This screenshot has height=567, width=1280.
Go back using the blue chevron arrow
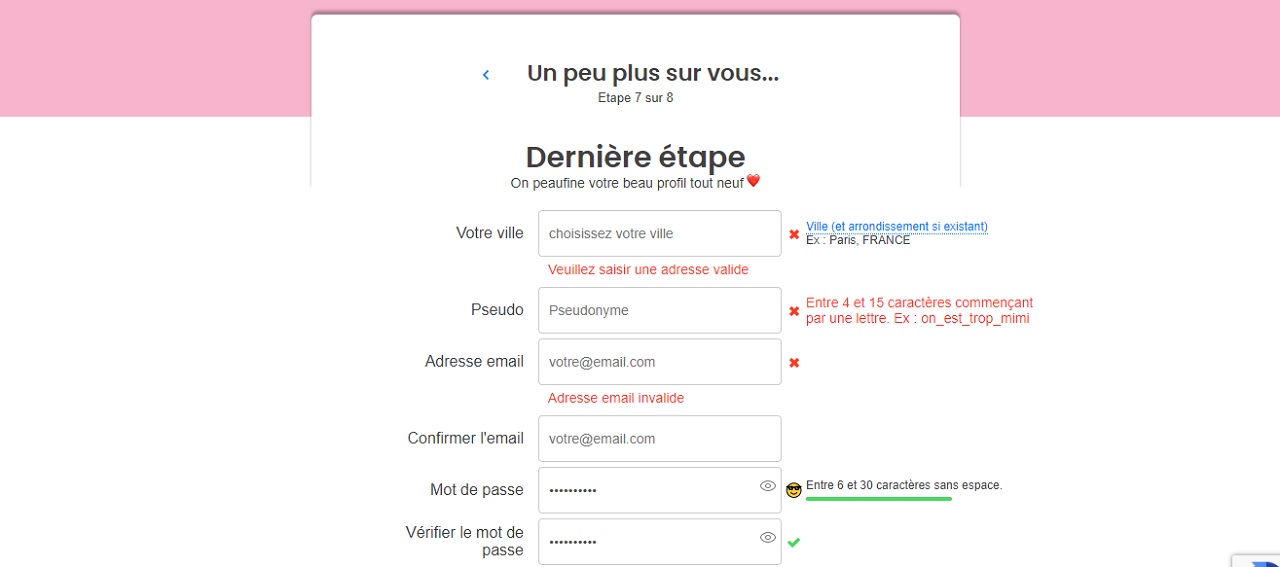pos(486,75)
